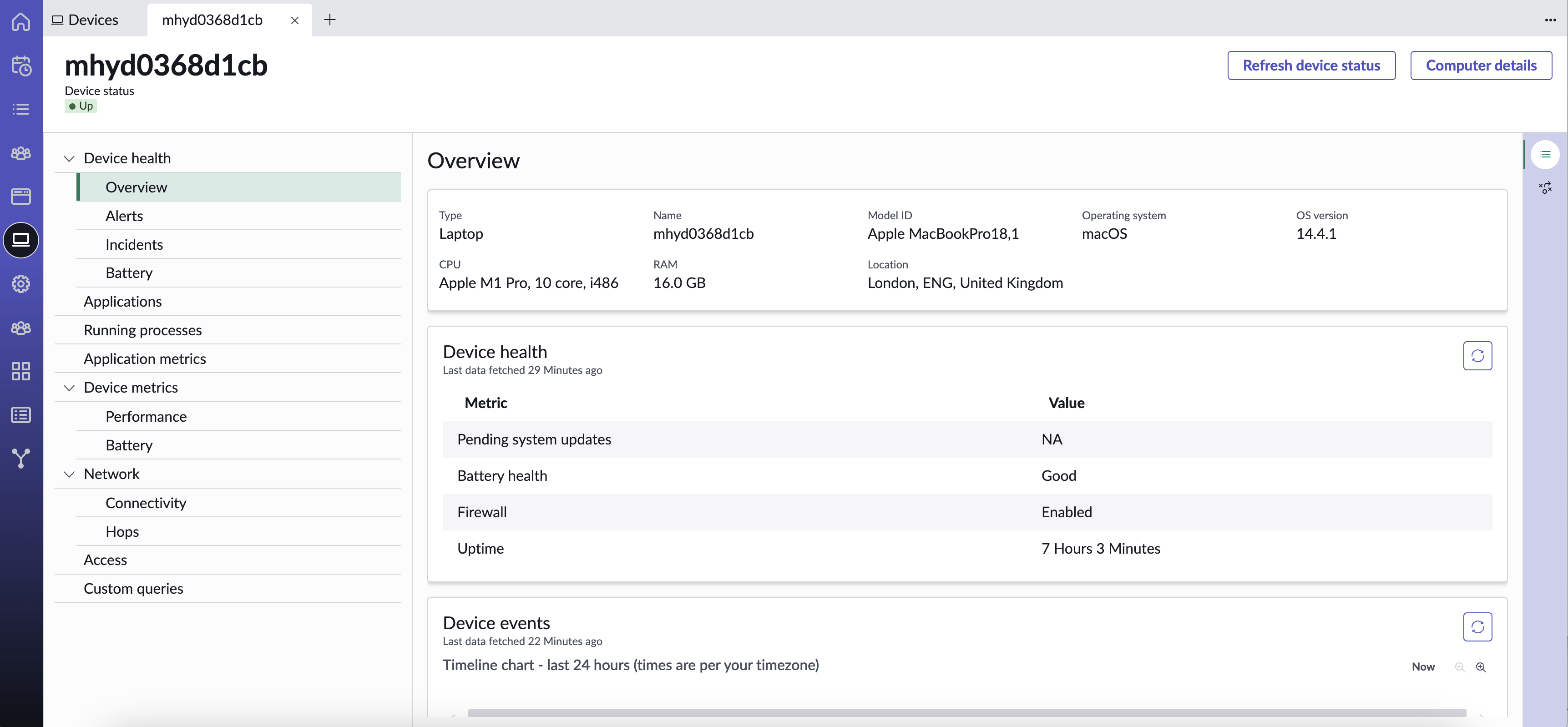
Task: Switch to the Devices tab
Action: (x=85, y=20)
